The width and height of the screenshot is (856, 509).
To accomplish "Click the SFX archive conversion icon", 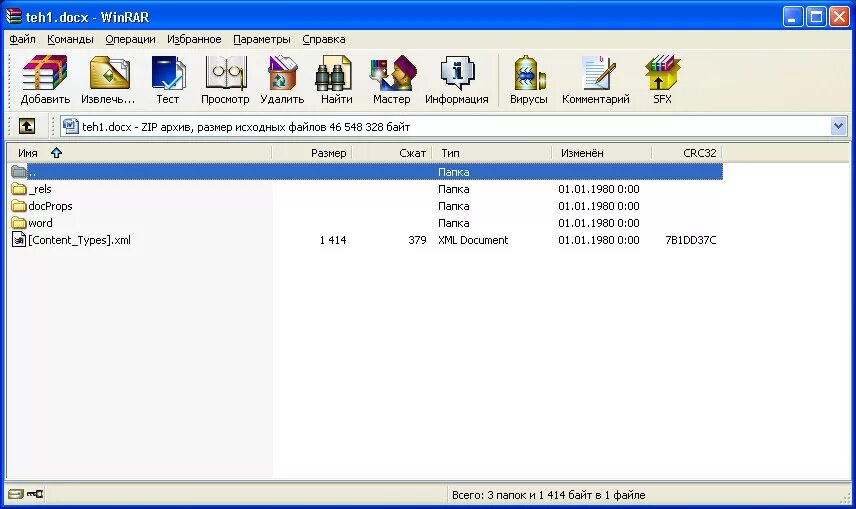I will click(x=662, y=80).
